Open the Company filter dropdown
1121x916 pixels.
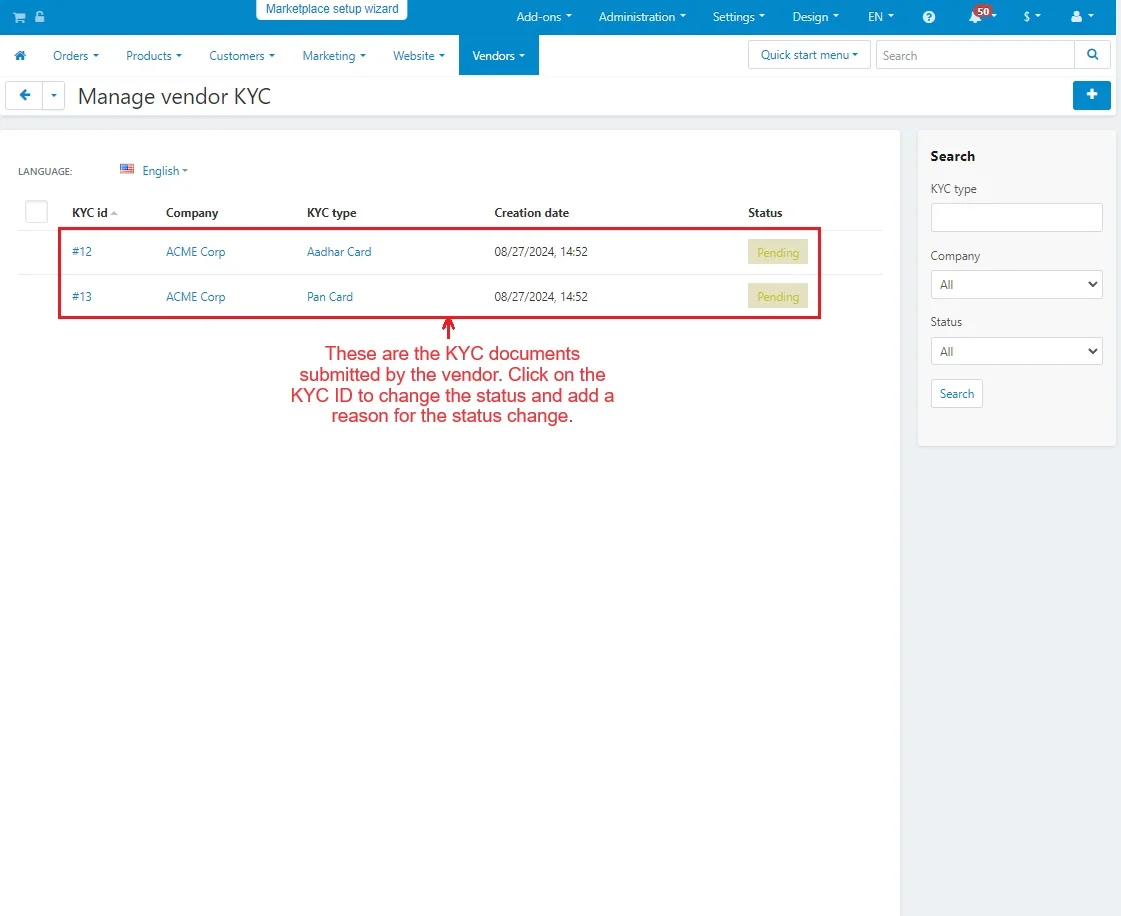[x=1016, y=285]
